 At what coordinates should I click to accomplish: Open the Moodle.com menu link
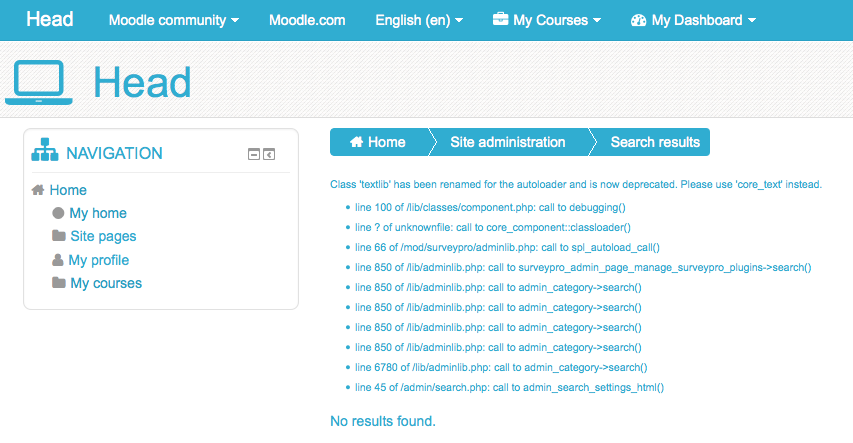click(x=307, y=20)
